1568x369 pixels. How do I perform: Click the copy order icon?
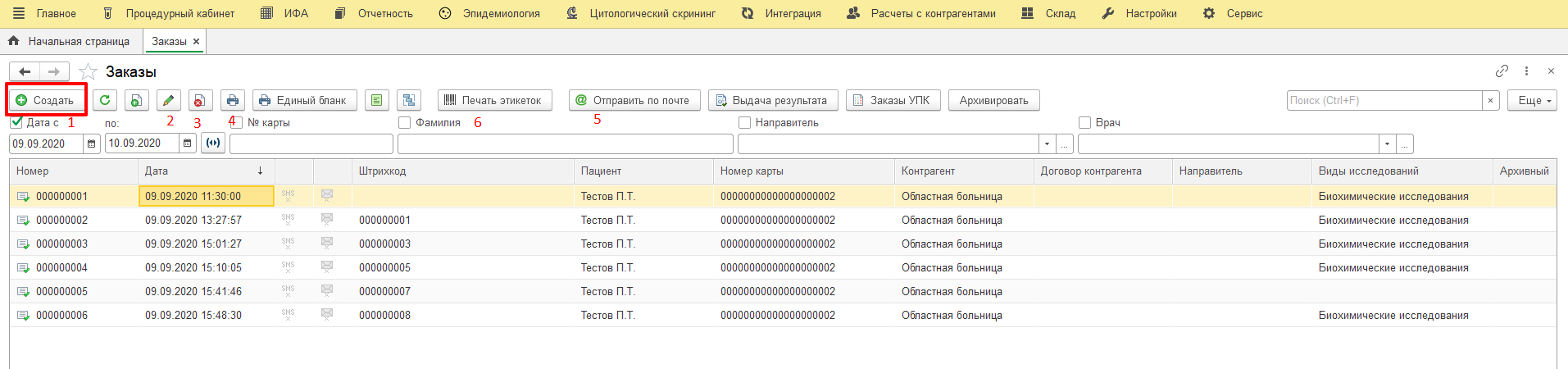(x=136, y=100)
